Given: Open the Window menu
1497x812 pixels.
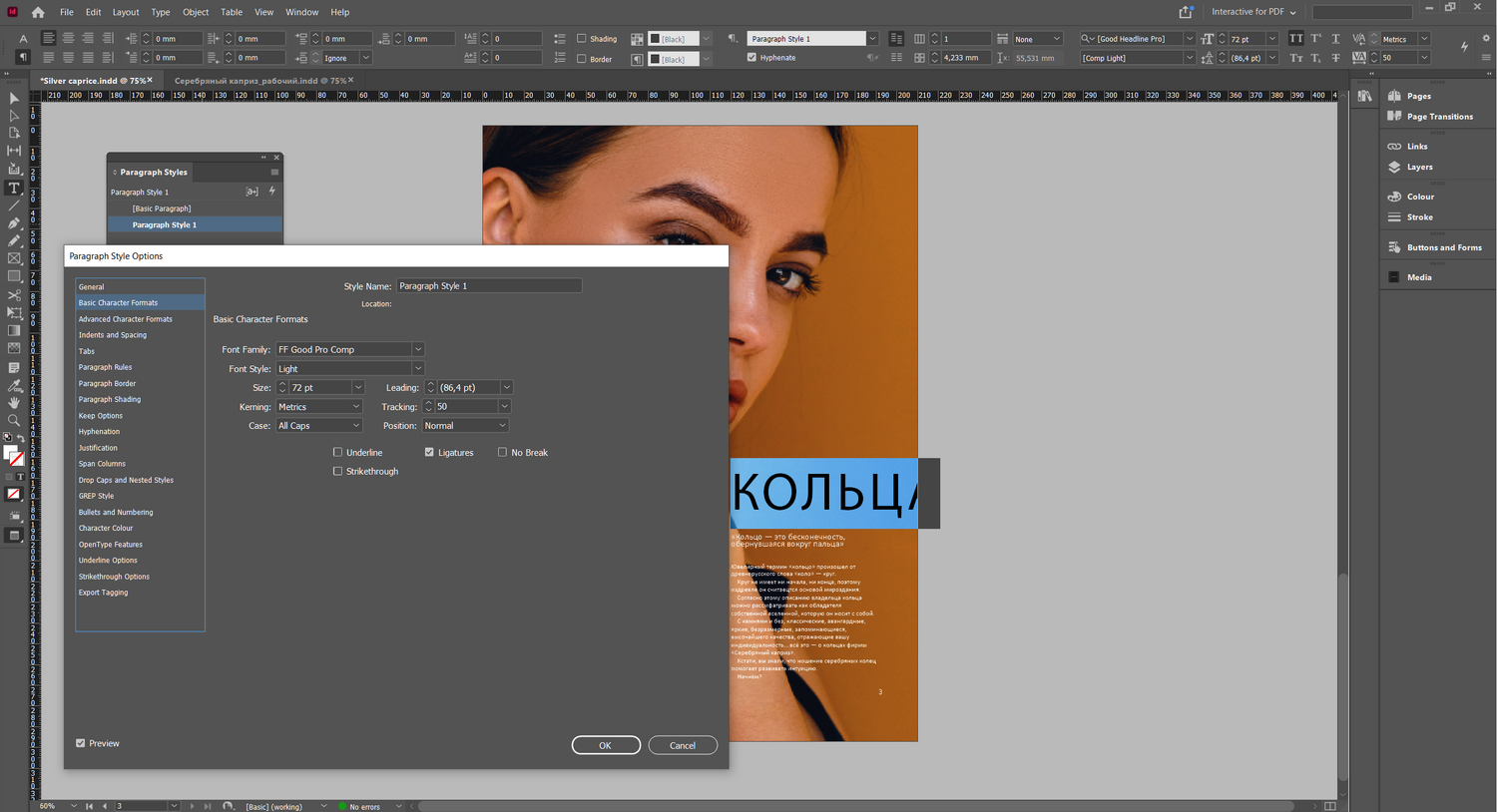Looking at the screenshot, I should click(x=302, y=12).
